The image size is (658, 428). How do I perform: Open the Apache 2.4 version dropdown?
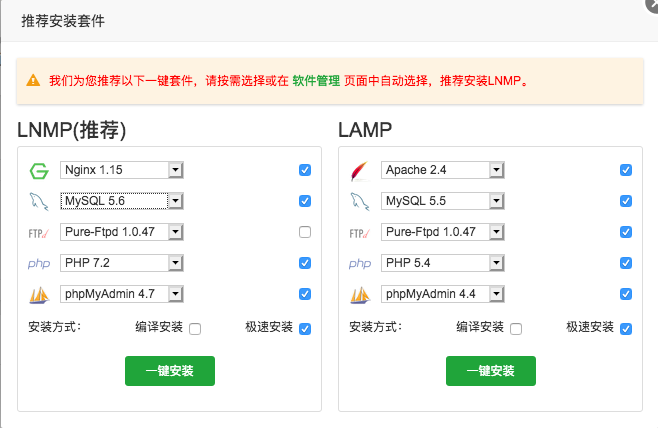click(443, 170)
